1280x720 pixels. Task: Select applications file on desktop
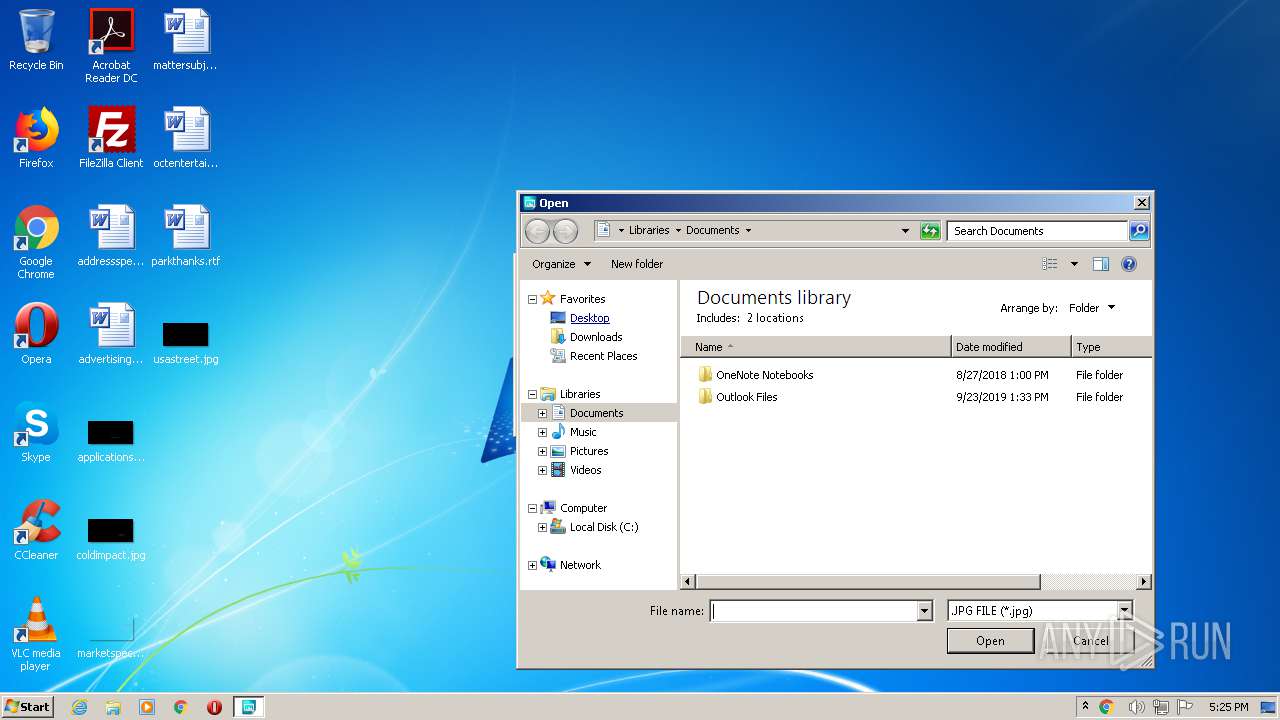point(111,441)
